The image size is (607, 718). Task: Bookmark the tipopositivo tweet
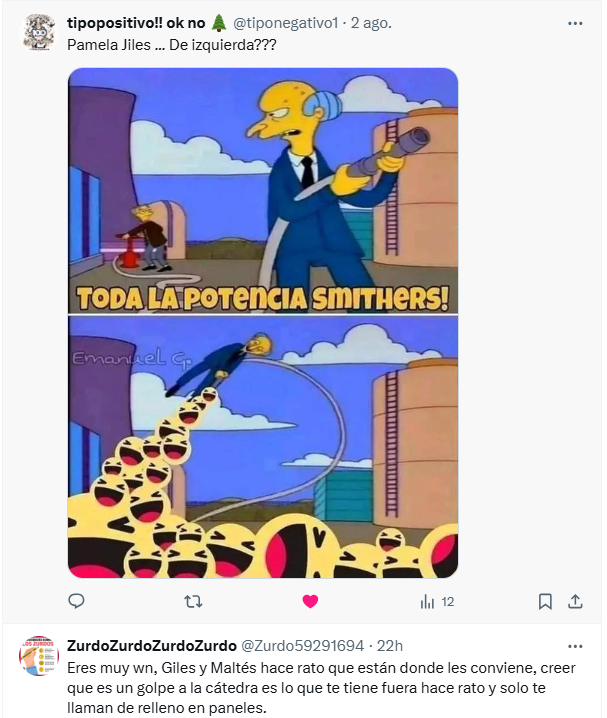[545, 601]
